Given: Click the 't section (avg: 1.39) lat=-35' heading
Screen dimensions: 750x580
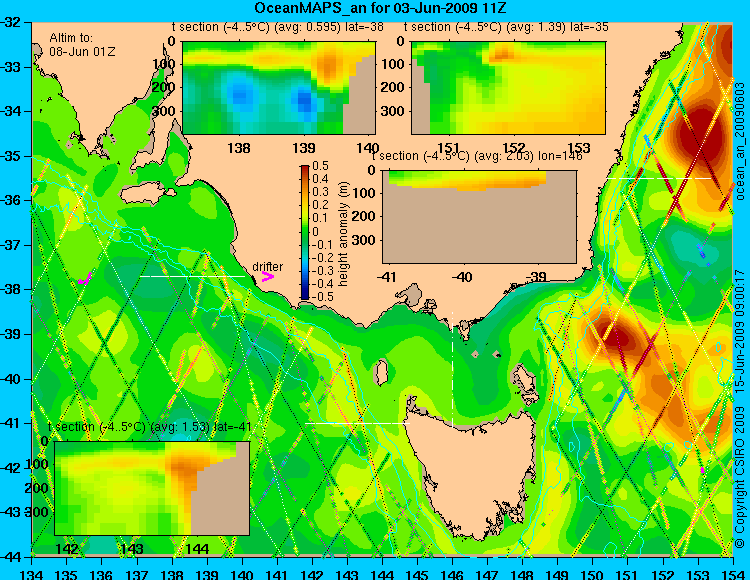Looking at the screenshot, I should (506, 27).
